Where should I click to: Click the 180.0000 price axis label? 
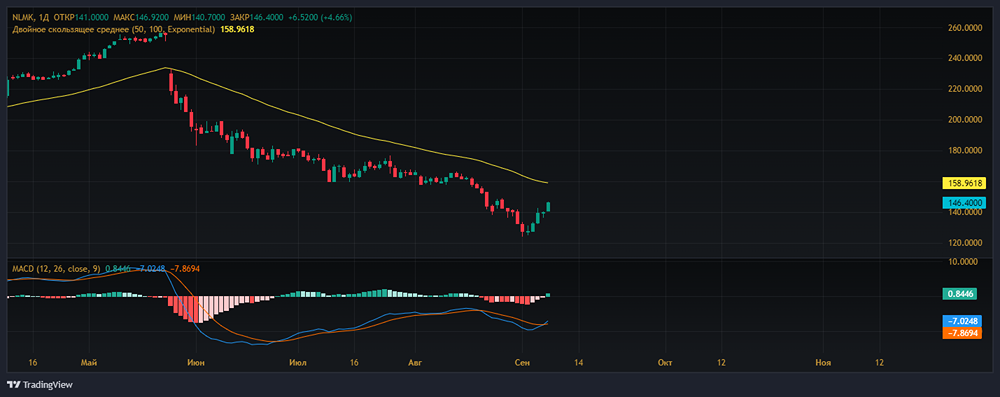pos(966,151)
